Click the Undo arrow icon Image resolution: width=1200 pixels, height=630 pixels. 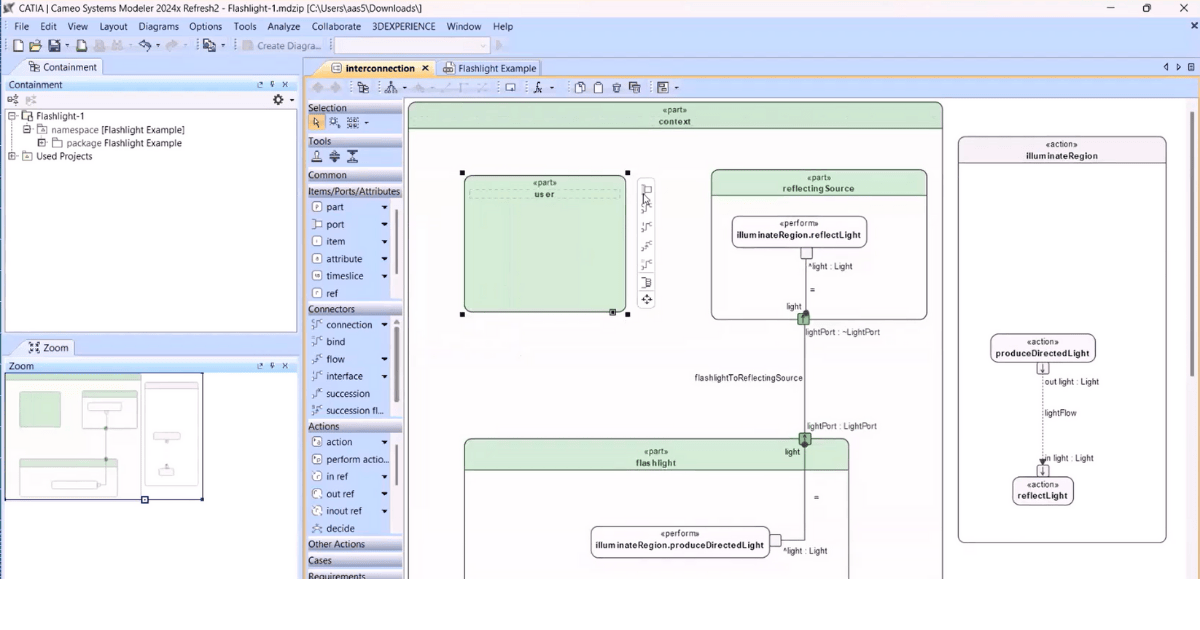(145, 45)
